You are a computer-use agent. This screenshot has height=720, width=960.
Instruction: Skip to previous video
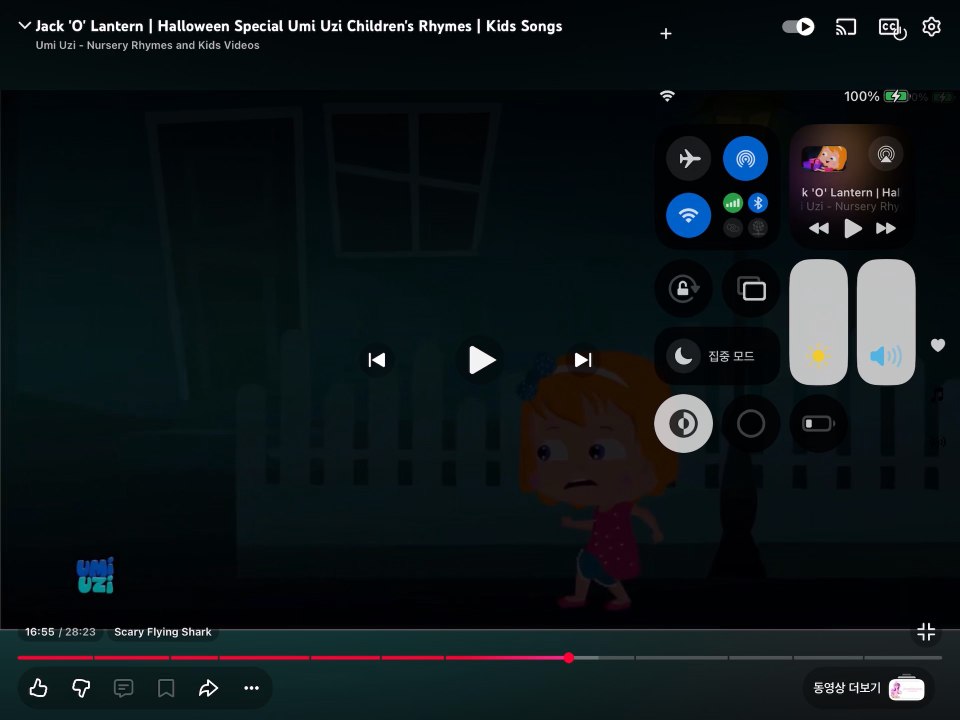(377, 360)
